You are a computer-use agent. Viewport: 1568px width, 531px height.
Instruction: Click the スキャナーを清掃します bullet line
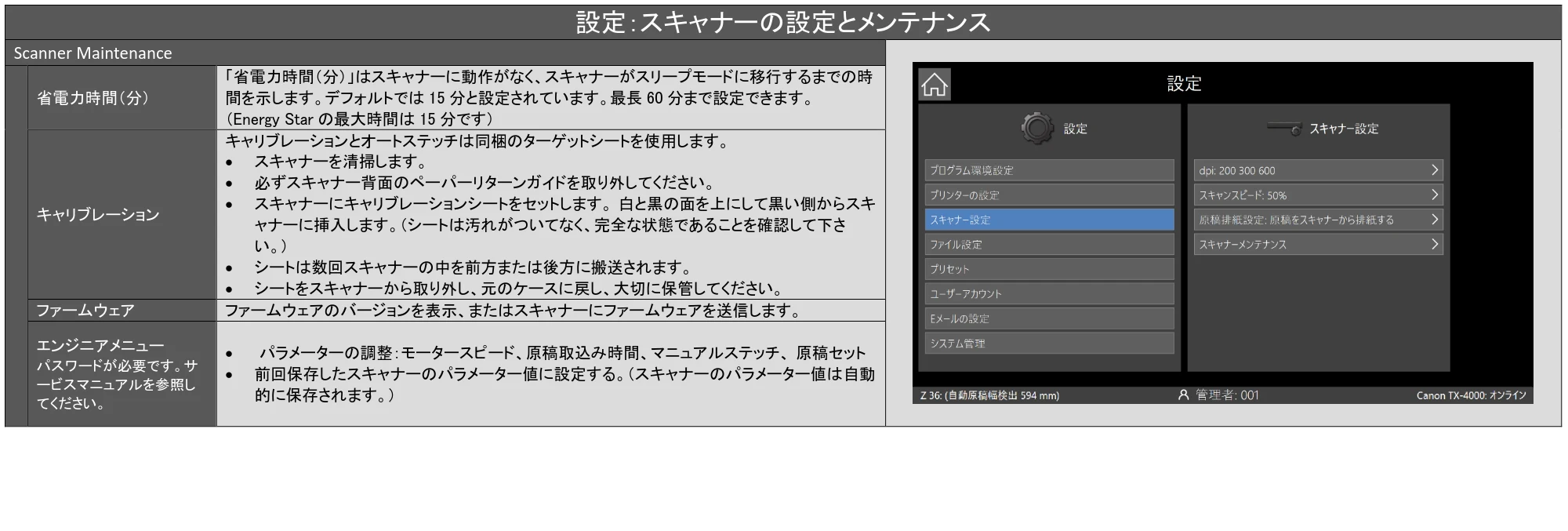(340, 162)
